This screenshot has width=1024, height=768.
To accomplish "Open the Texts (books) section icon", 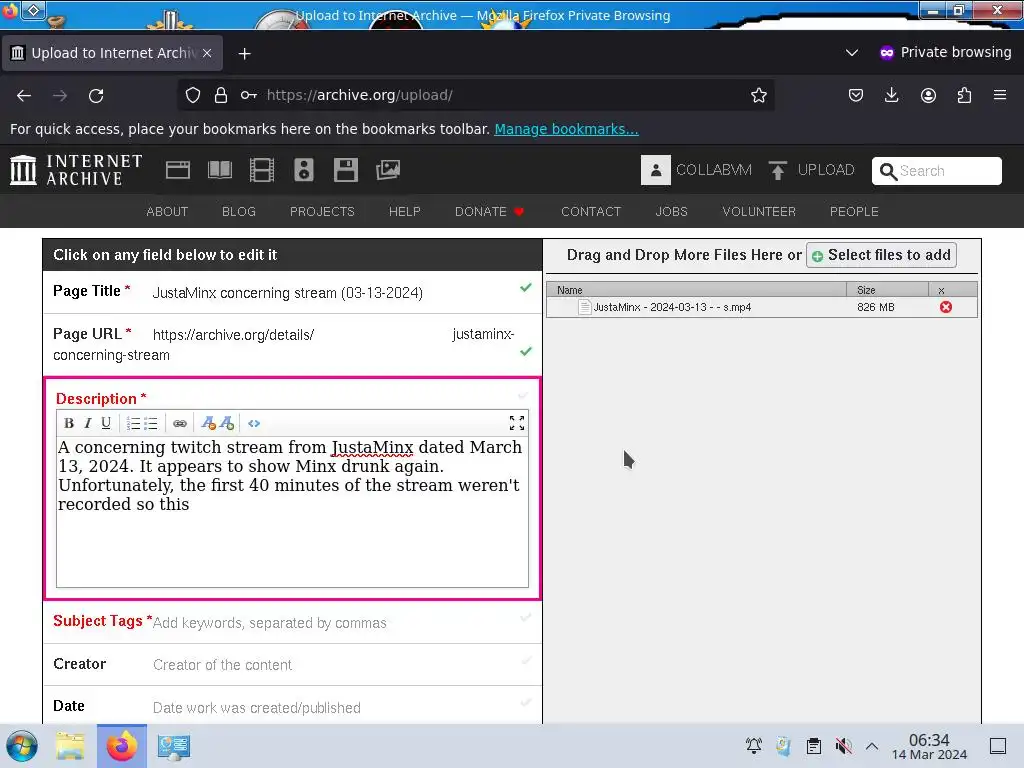I will pos(220,170).
